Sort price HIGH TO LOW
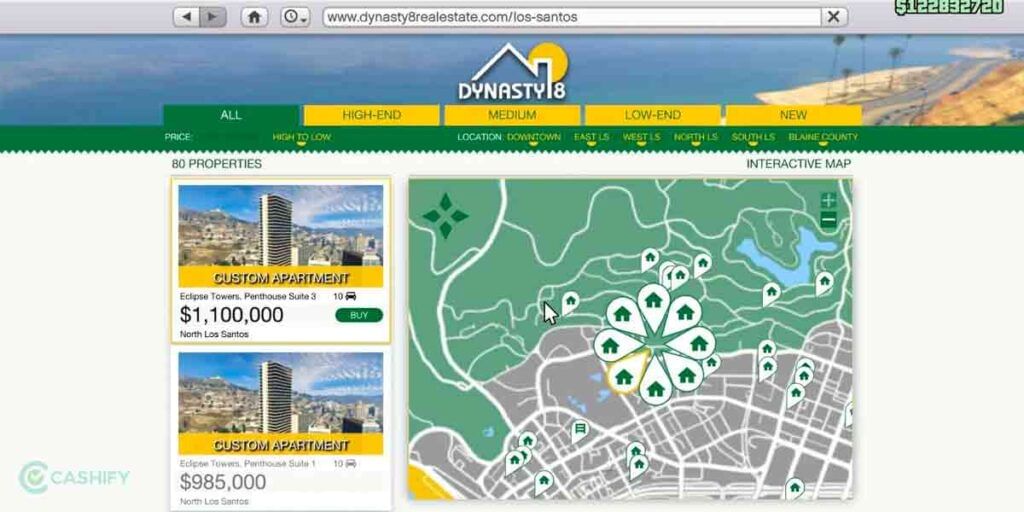 tap(301, 137)
